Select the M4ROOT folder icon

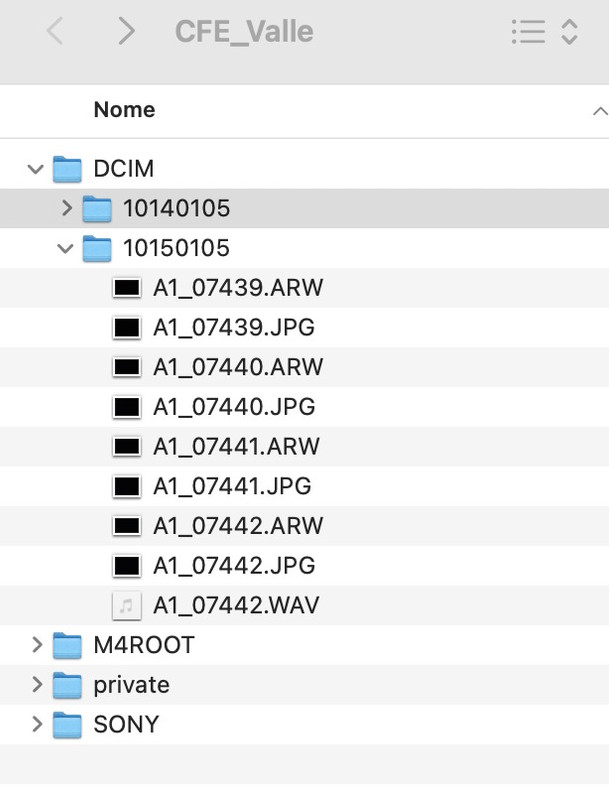pyautogui.click(x=67, y=645)
